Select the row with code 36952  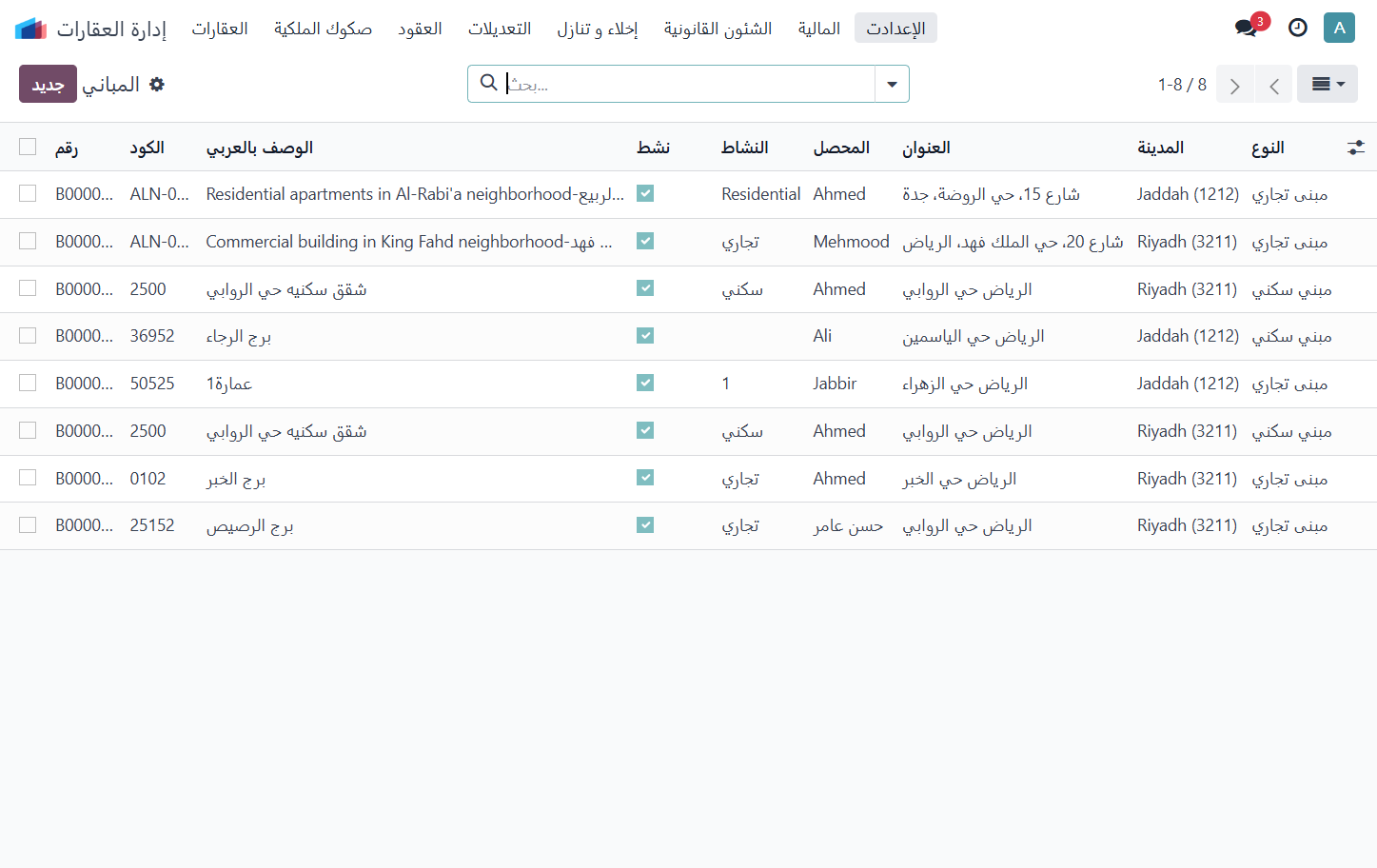(x=28, y=336)
